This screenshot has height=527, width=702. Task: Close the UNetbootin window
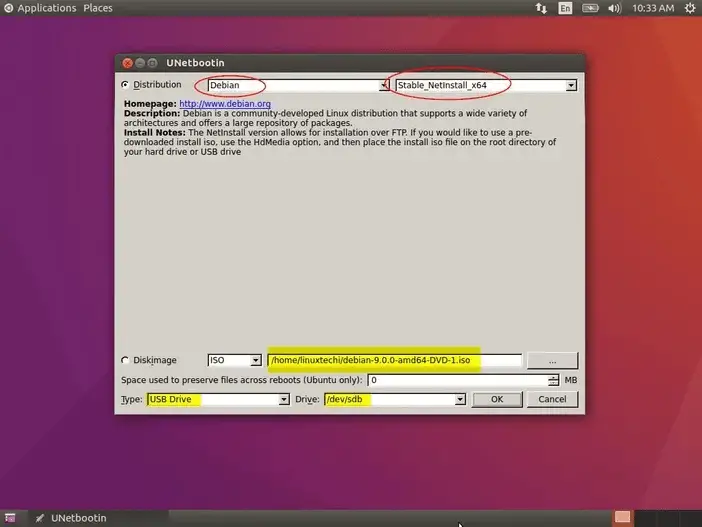[x=128, y=63]
